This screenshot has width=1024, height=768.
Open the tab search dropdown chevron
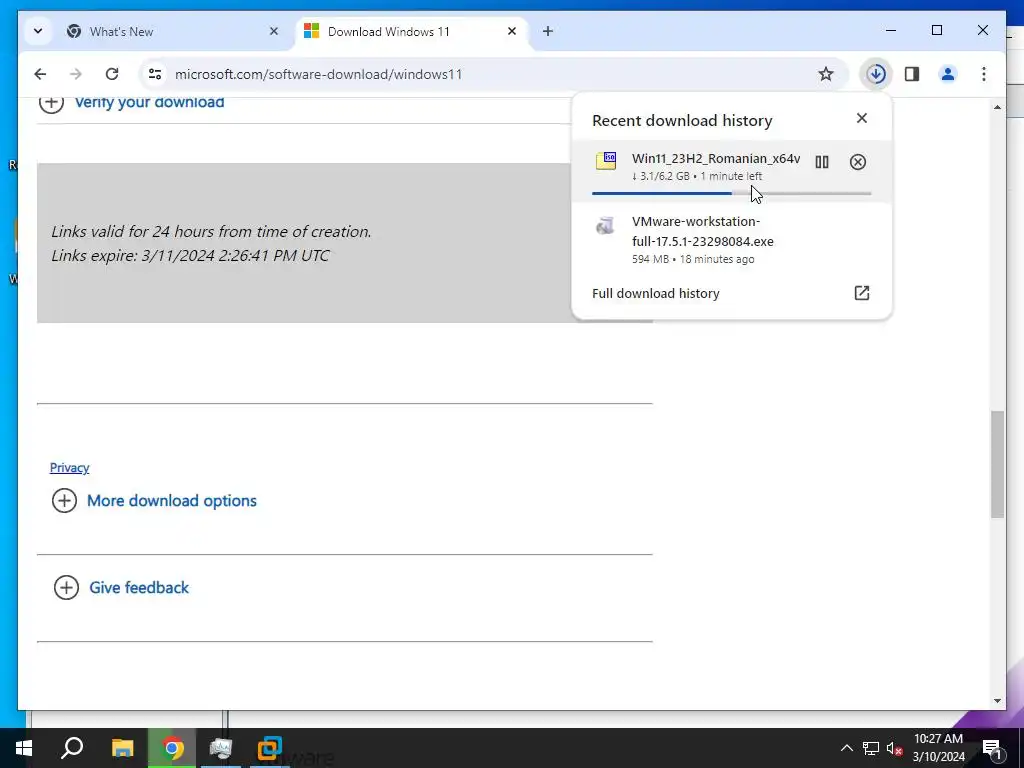point(38,31)
